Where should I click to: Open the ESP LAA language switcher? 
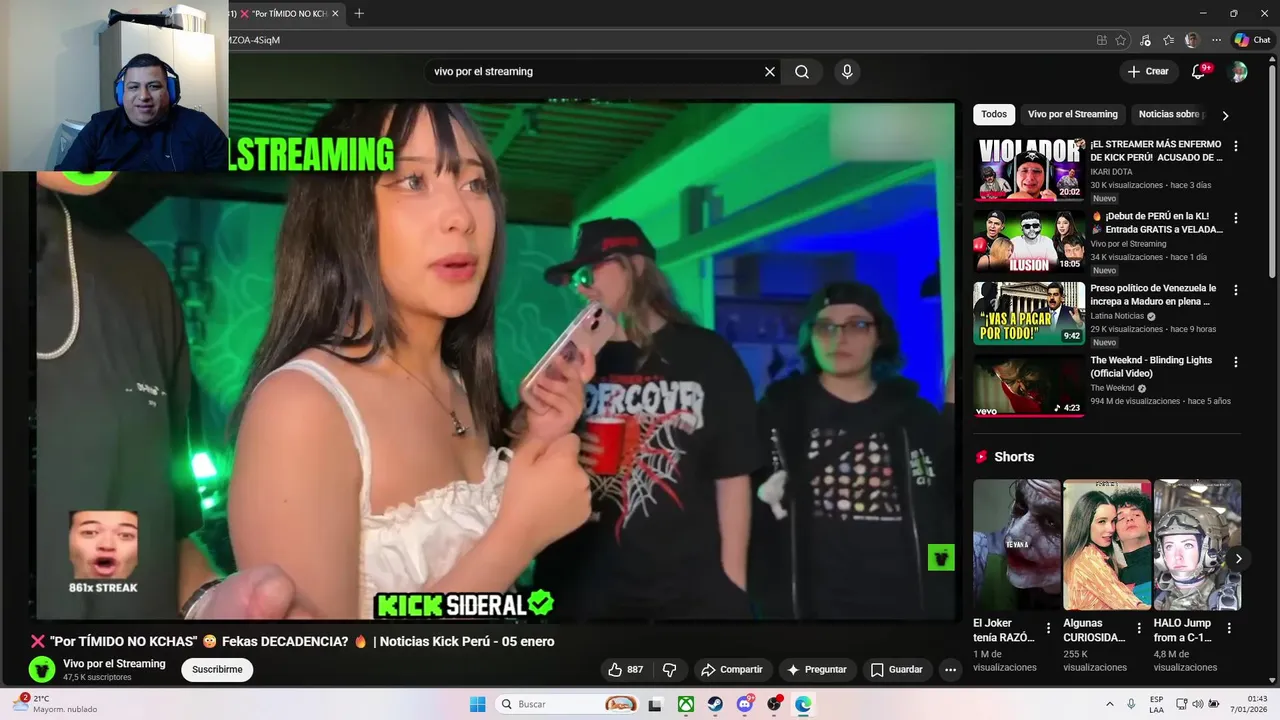coord(1156,704)
